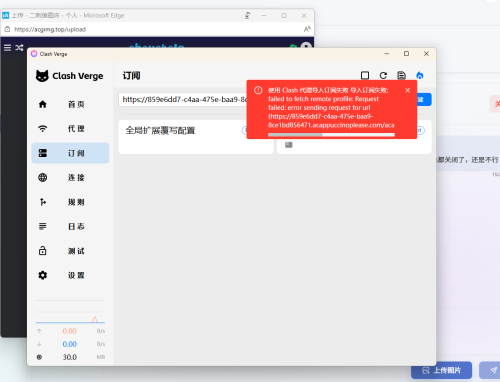Image resolution: width=500 pixels, height=382 pixels.
Task: Click into the subscription URL input field
Action: [183, 99]
